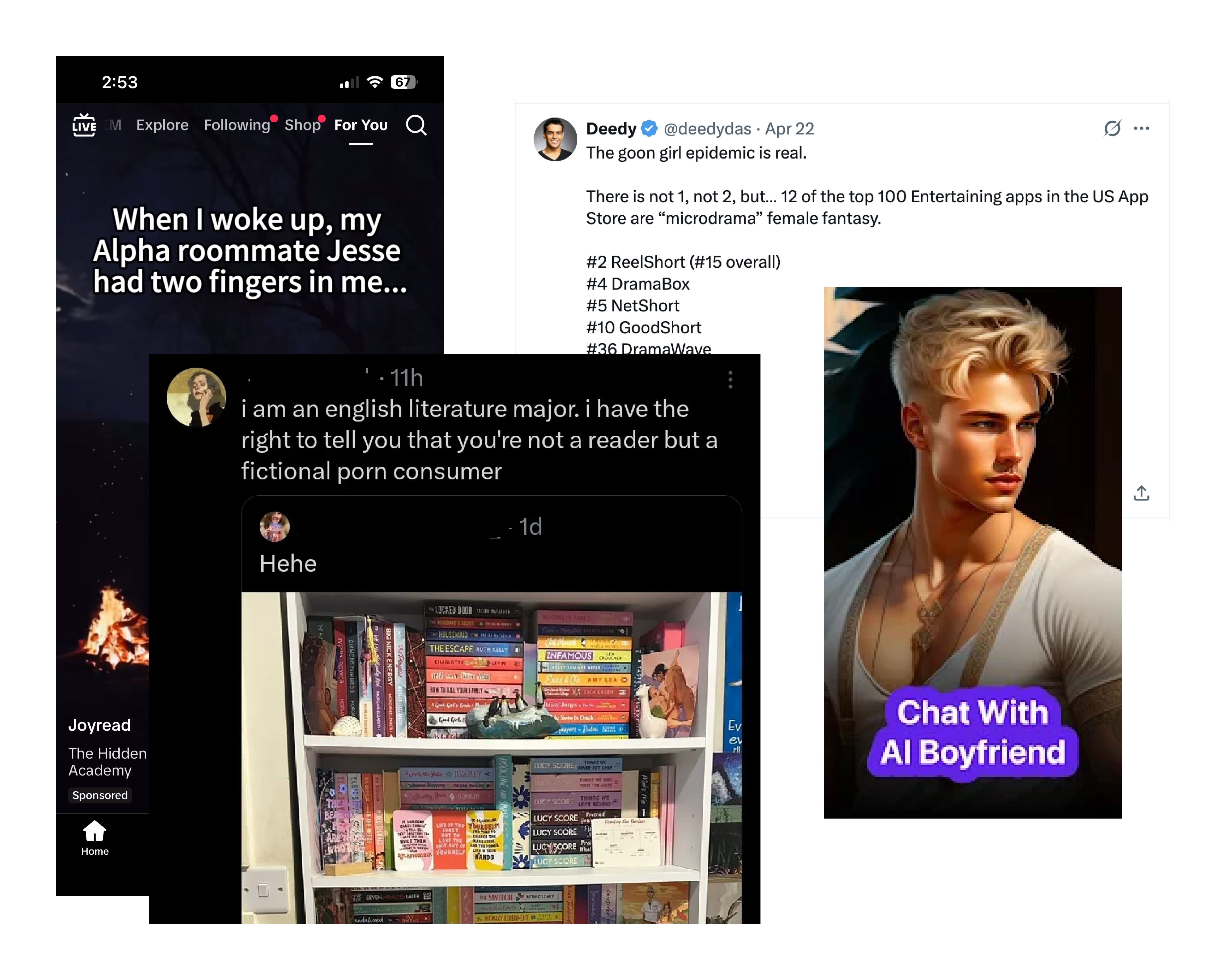Open the Shop tab

[x=302, y=125]
